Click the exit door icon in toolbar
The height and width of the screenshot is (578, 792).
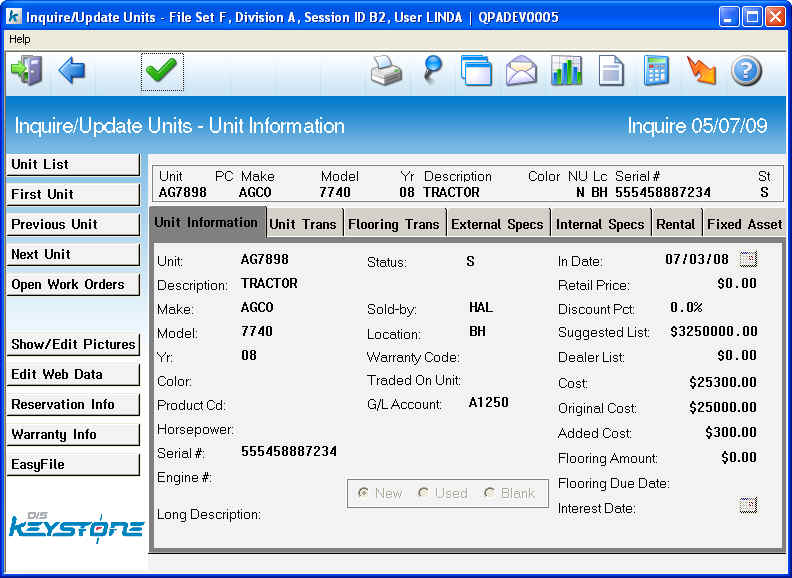pyautogui.click(x=25, y=71)
